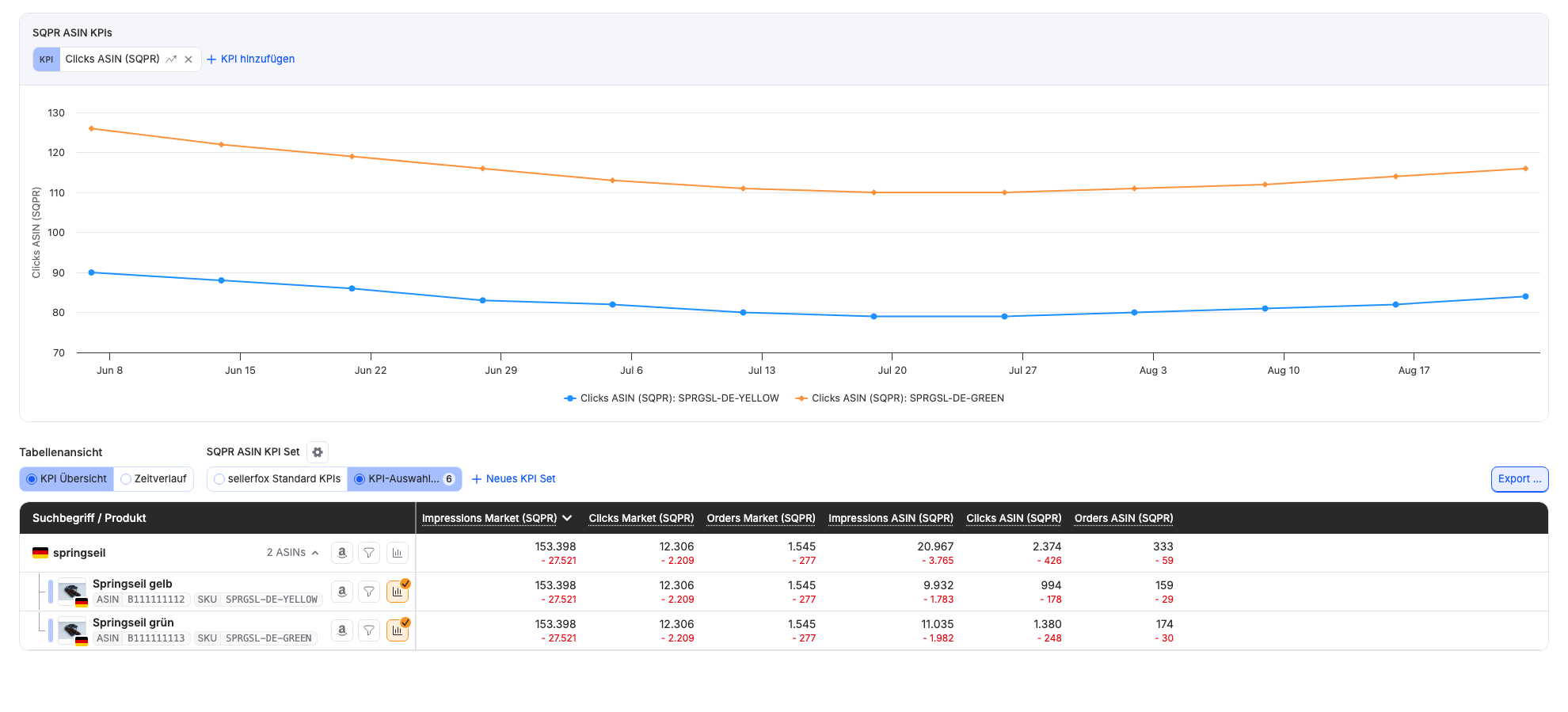Click filter icon in springseil row
1568x712 pixels.
369,553
